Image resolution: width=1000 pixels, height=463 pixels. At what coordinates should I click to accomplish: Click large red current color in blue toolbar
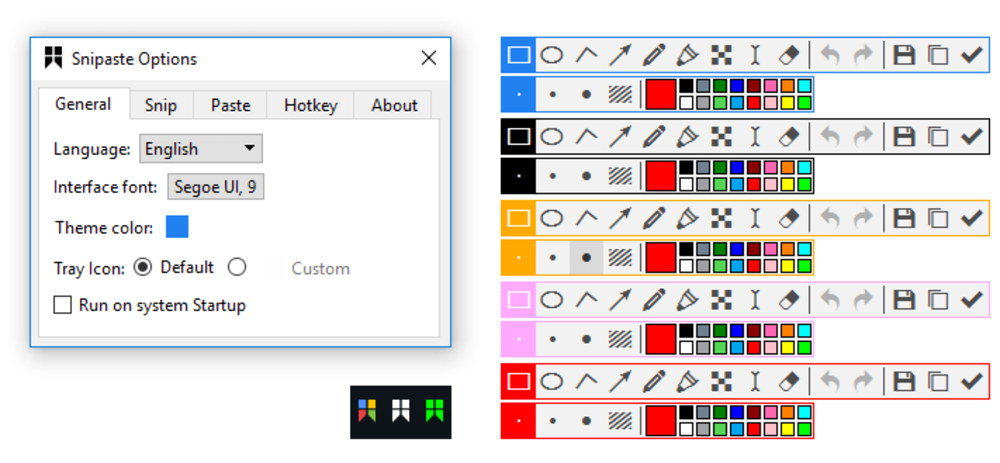pyautogui.click(x=661, y=94)
